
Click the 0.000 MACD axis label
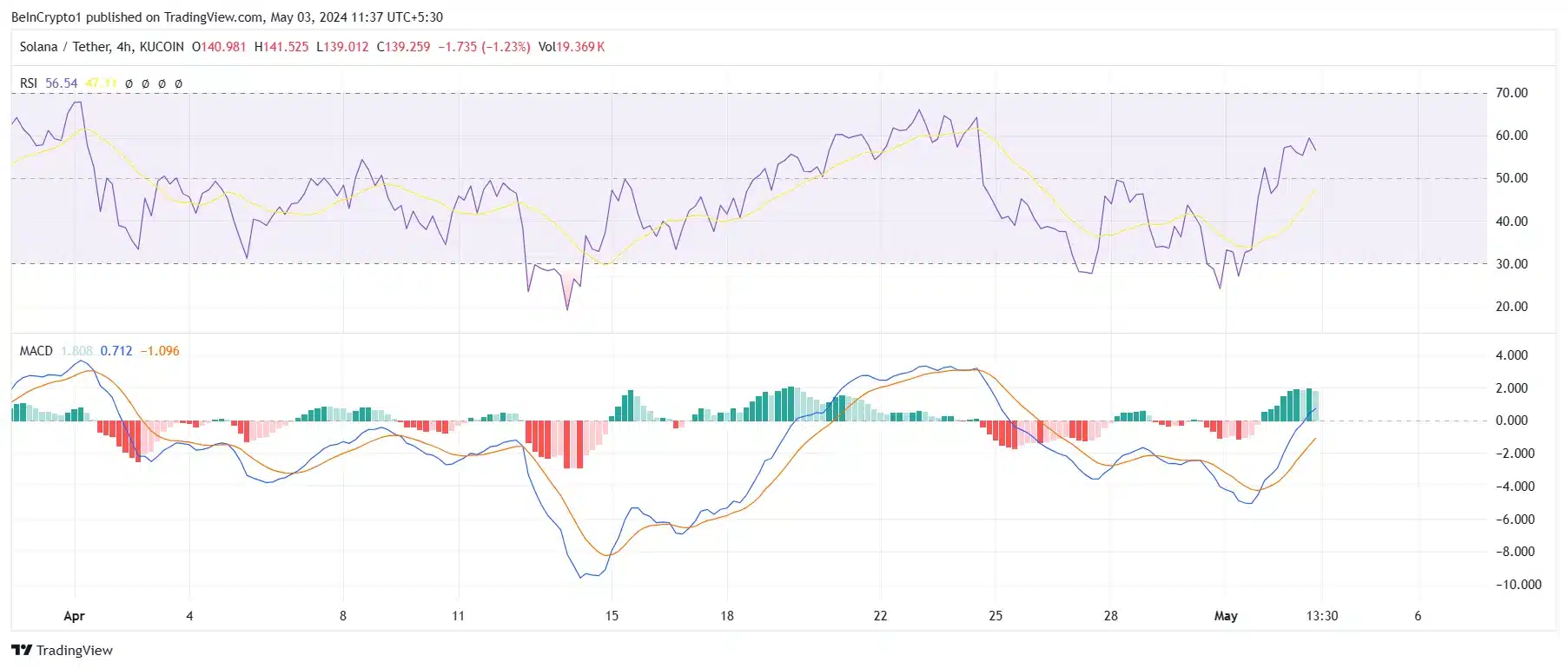pos(1512,421)
